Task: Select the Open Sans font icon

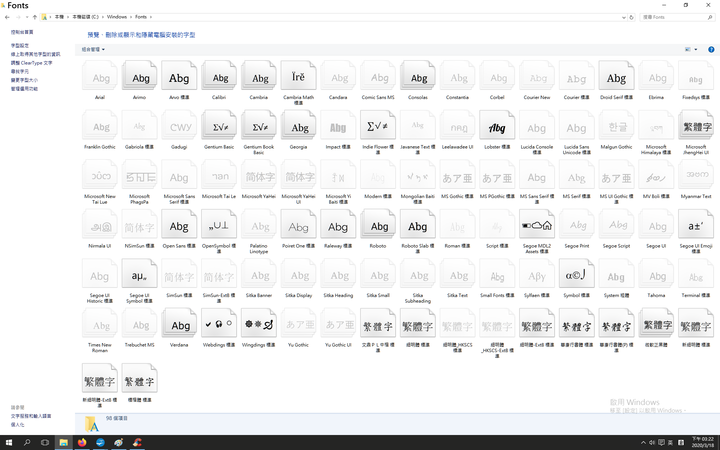Action: 179,225
